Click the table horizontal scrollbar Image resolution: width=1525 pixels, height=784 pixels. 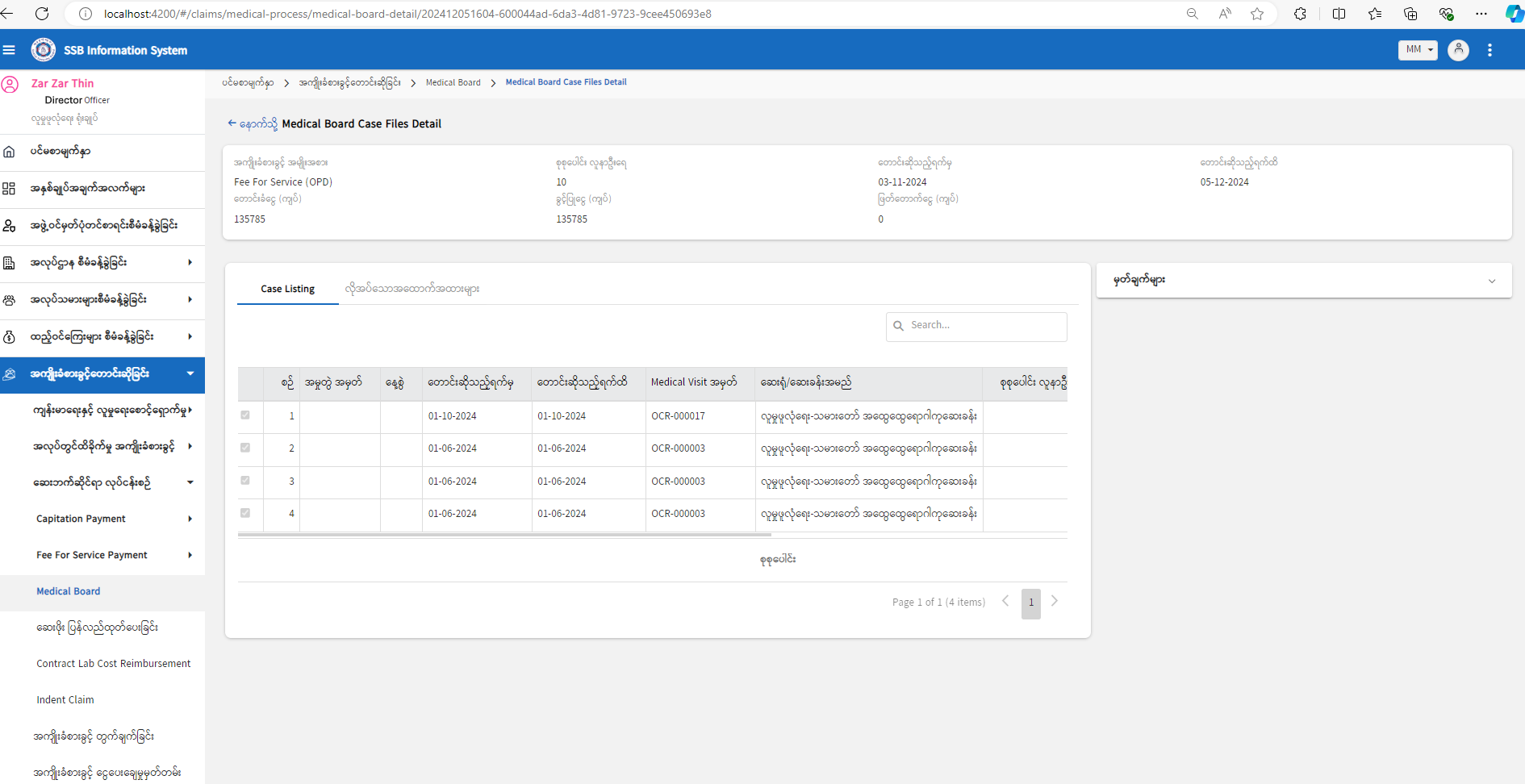point(504,534)
